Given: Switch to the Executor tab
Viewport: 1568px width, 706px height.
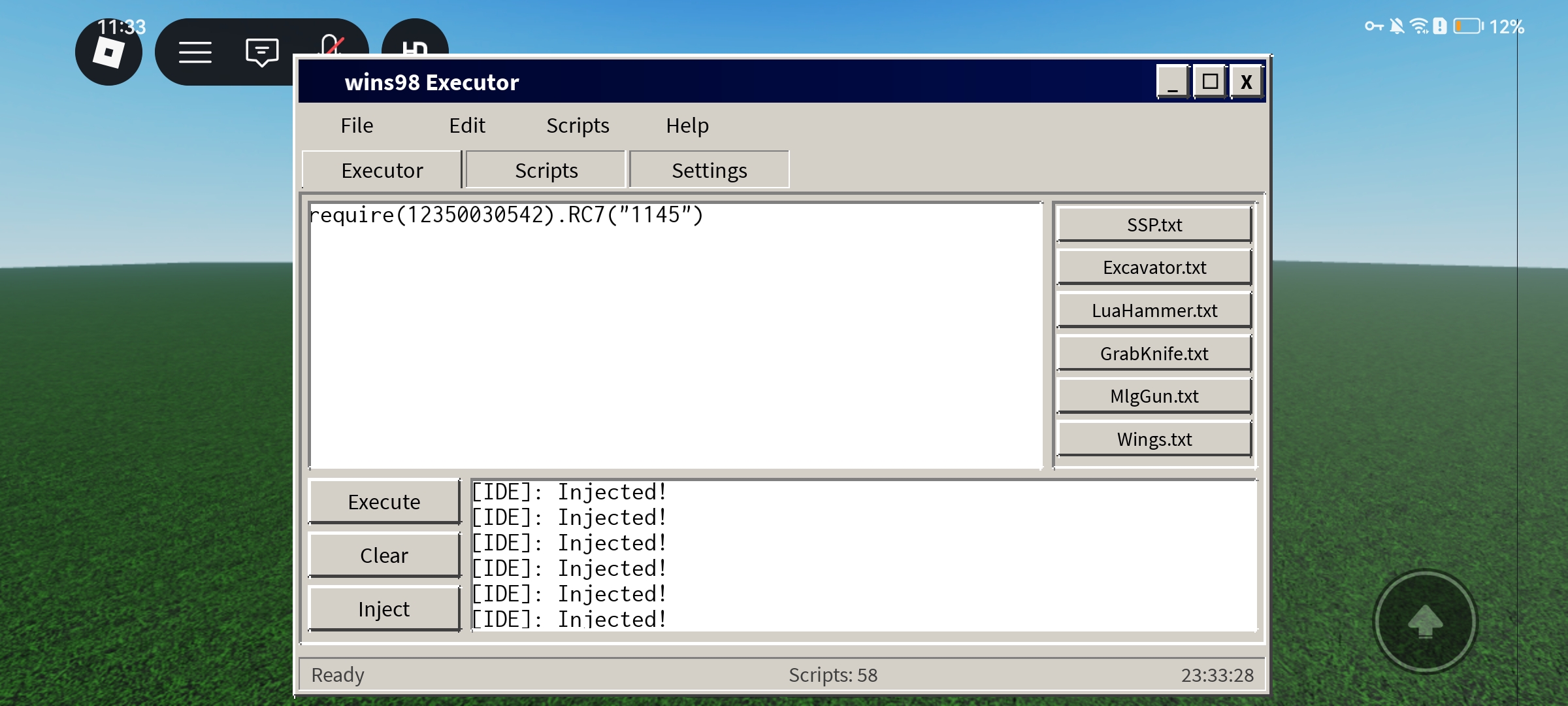Looking at the screenshot, I should point(382,170).
